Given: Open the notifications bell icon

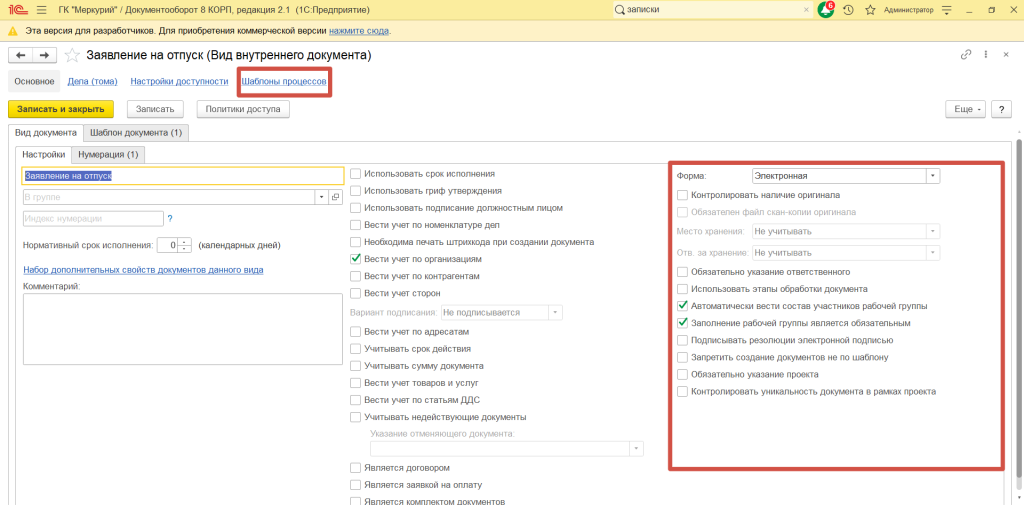Looking at the screenshot, I should click(x=825, y=10).
